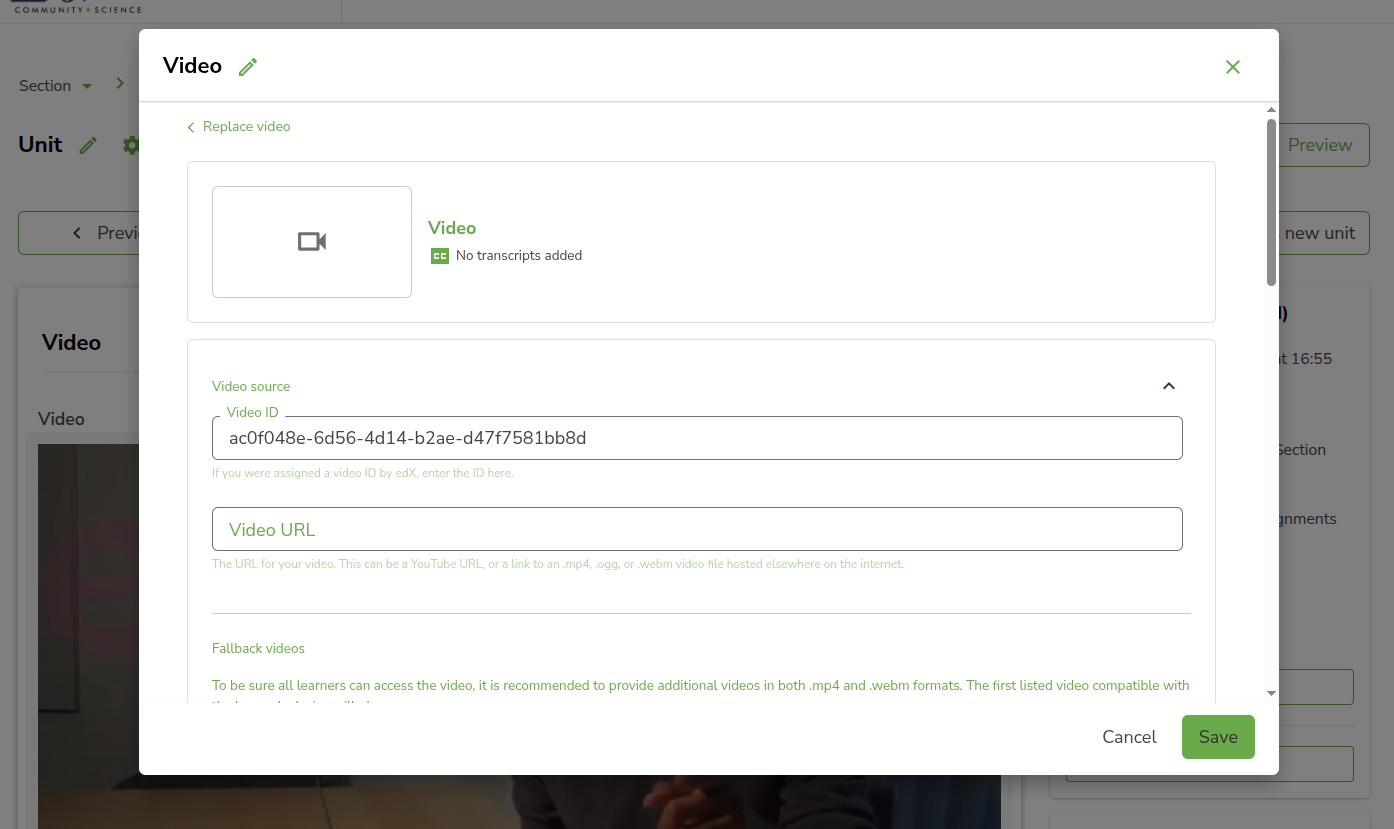The image size is (1394, 829).
Task: Edit the Video title pencil icon in dialog
Action: coord(248,67)
